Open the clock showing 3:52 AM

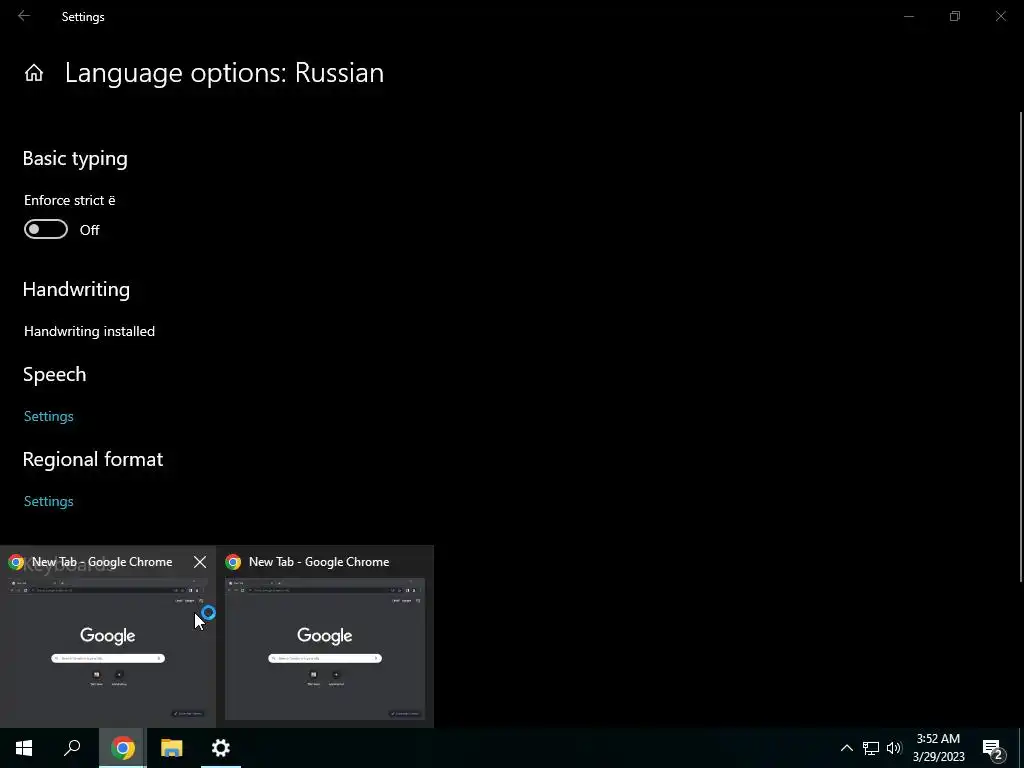(938, 748)
